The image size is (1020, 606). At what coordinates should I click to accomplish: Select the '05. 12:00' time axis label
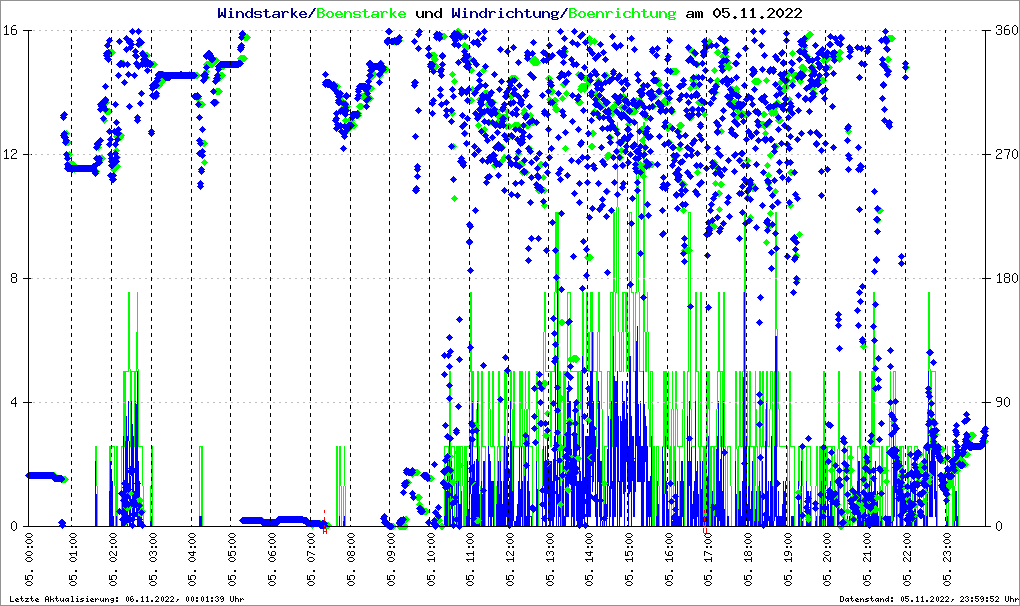point(509,563)
